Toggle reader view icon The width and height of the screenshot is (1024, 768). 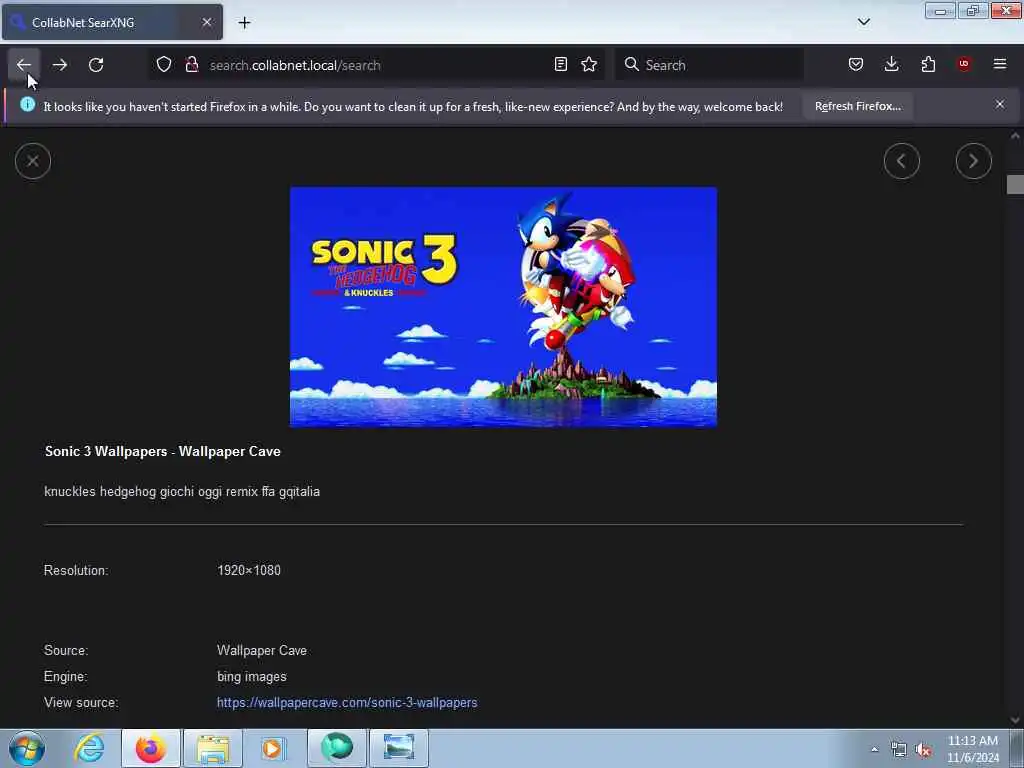tap(560, 64)
